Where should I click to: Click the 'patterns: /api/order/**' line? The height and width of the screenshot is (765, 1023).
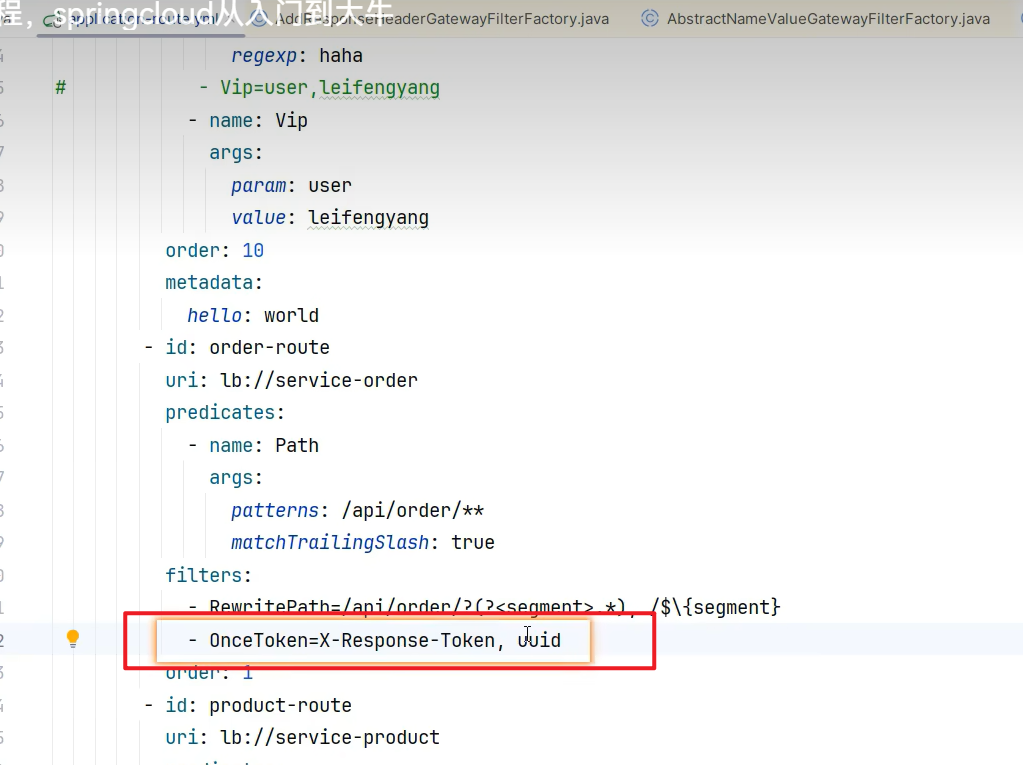click(358, 510)
